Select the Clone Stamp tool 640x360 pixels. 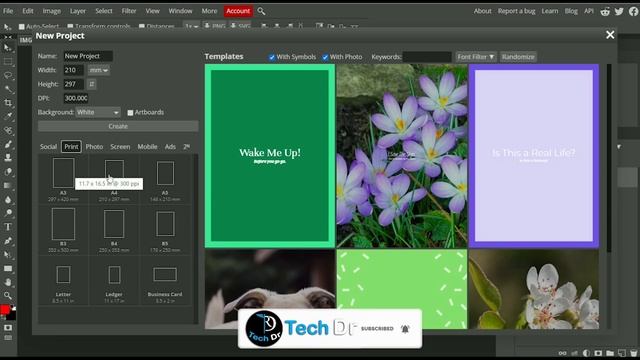8,158
